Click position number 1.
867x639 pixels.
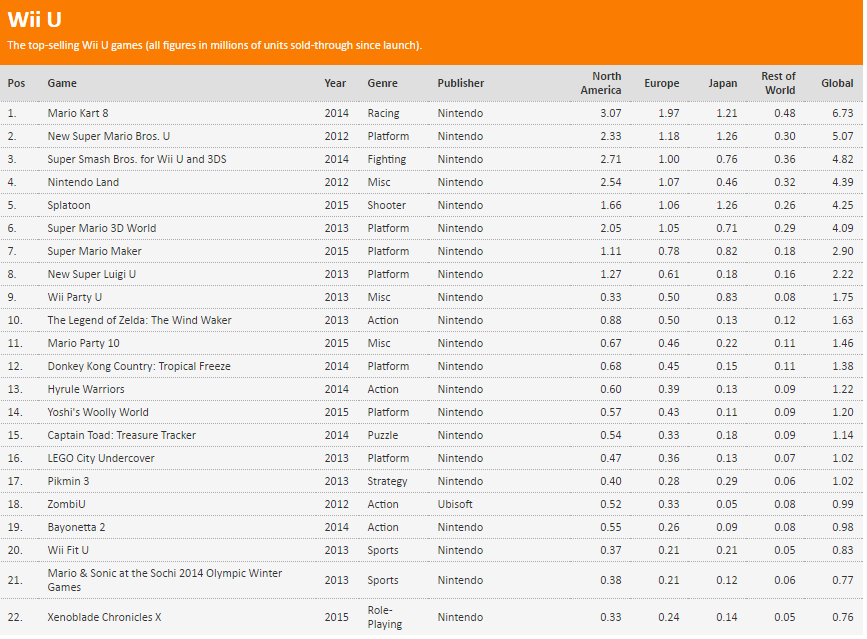12,113
